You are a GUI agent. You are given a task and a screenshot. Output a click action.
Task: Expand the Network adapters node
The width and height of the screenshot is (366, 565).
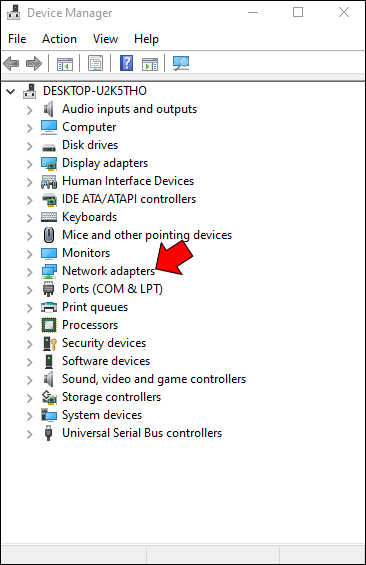tap(30, 272)
